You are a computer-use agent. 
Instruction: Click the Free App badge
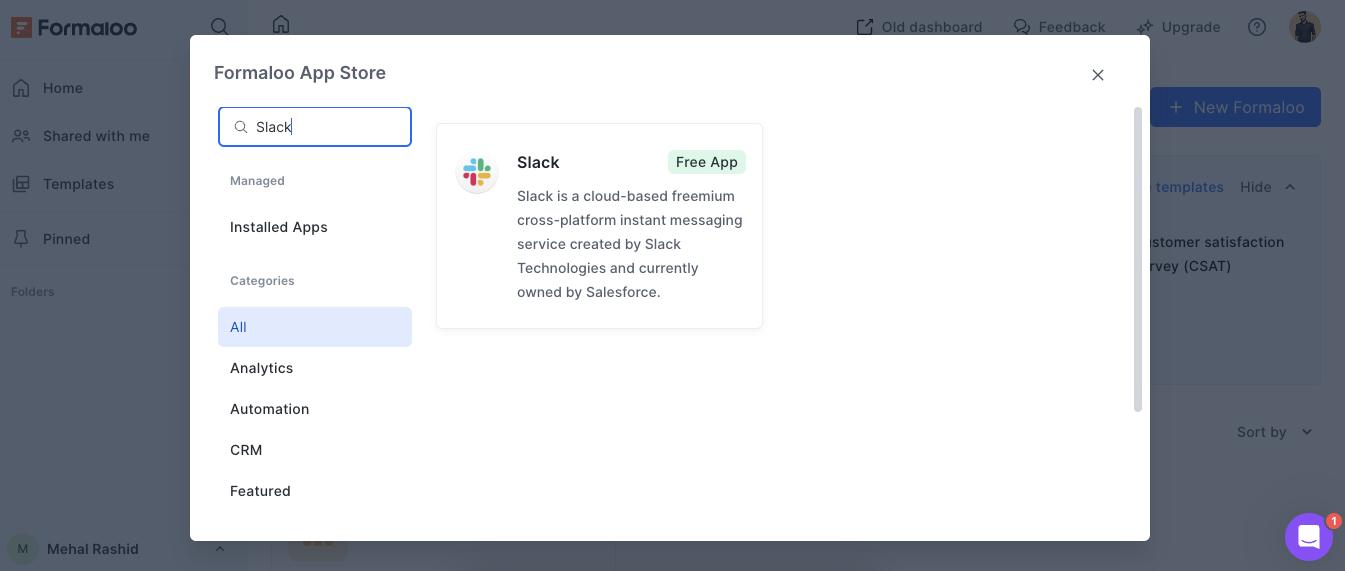707,162
